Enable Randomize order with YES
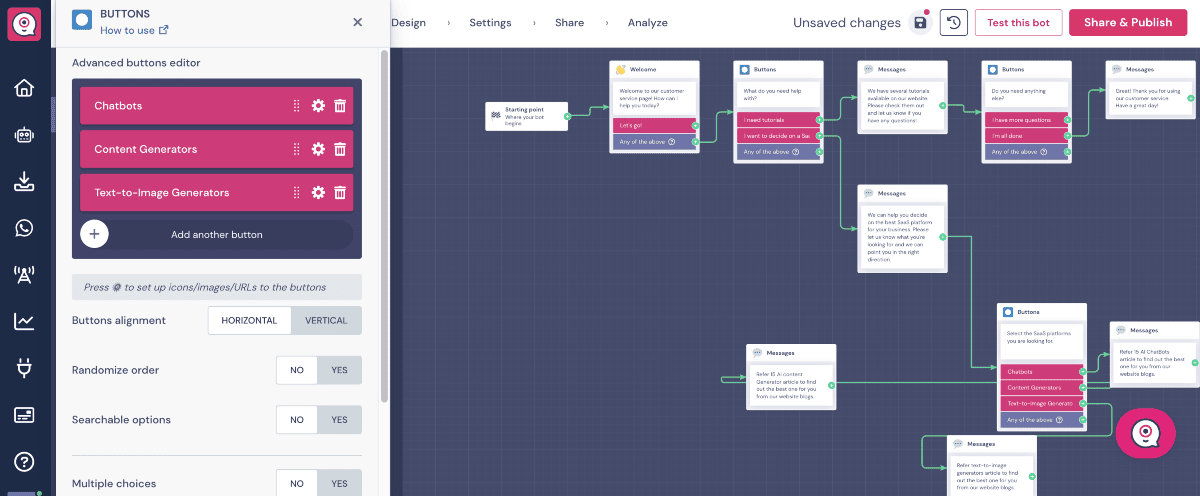Image resolution: width=1200 pixels, height=496 pixels. click(339, 370)
